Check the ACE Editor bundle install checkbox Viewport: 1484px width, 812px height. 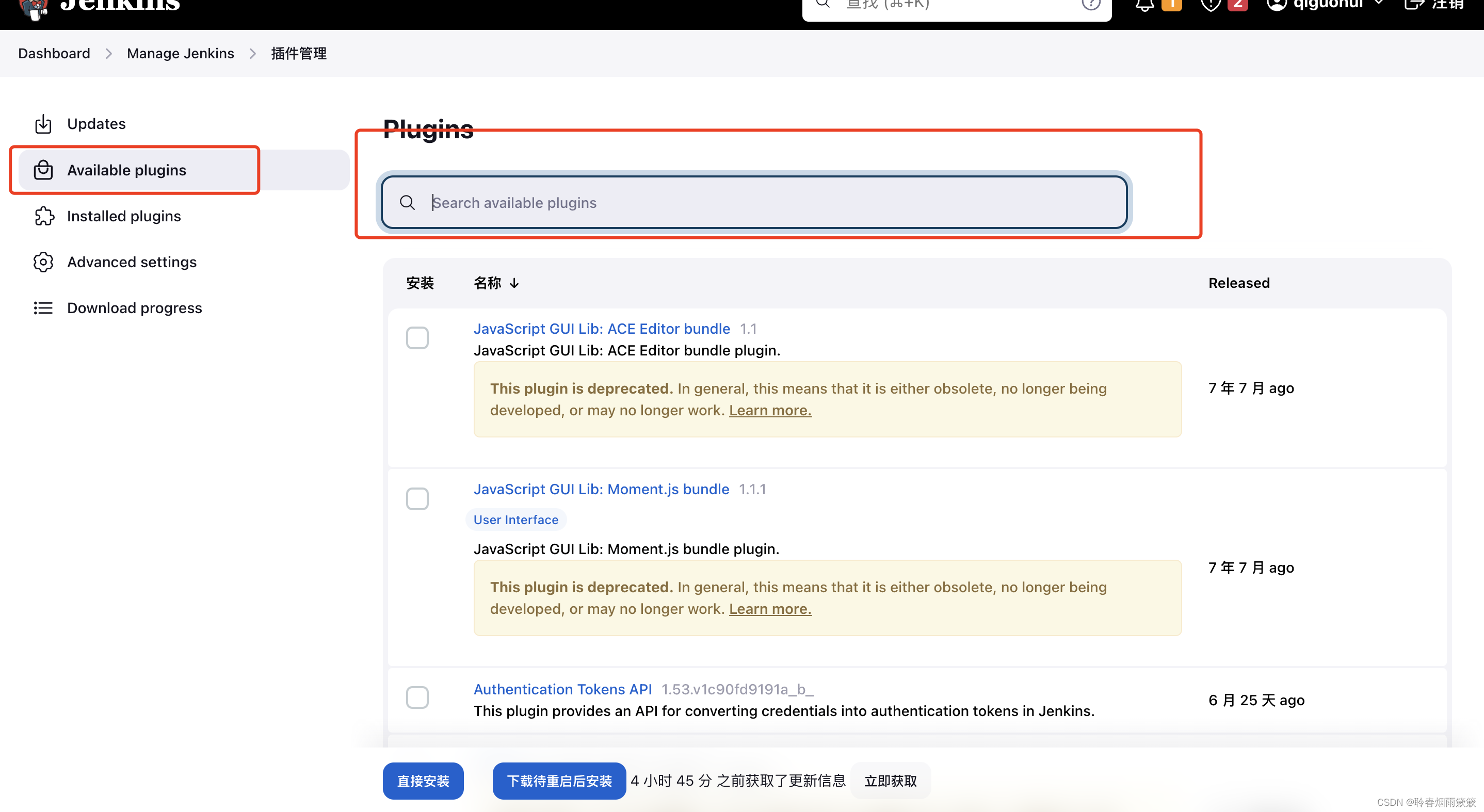point(417,337)
